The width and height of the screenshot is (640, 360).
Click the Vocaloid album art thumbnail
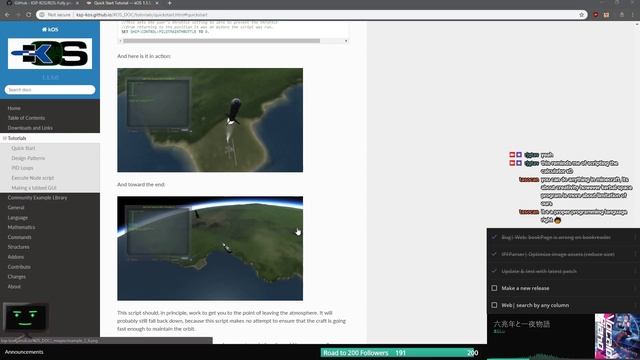(x=617, y=336)
